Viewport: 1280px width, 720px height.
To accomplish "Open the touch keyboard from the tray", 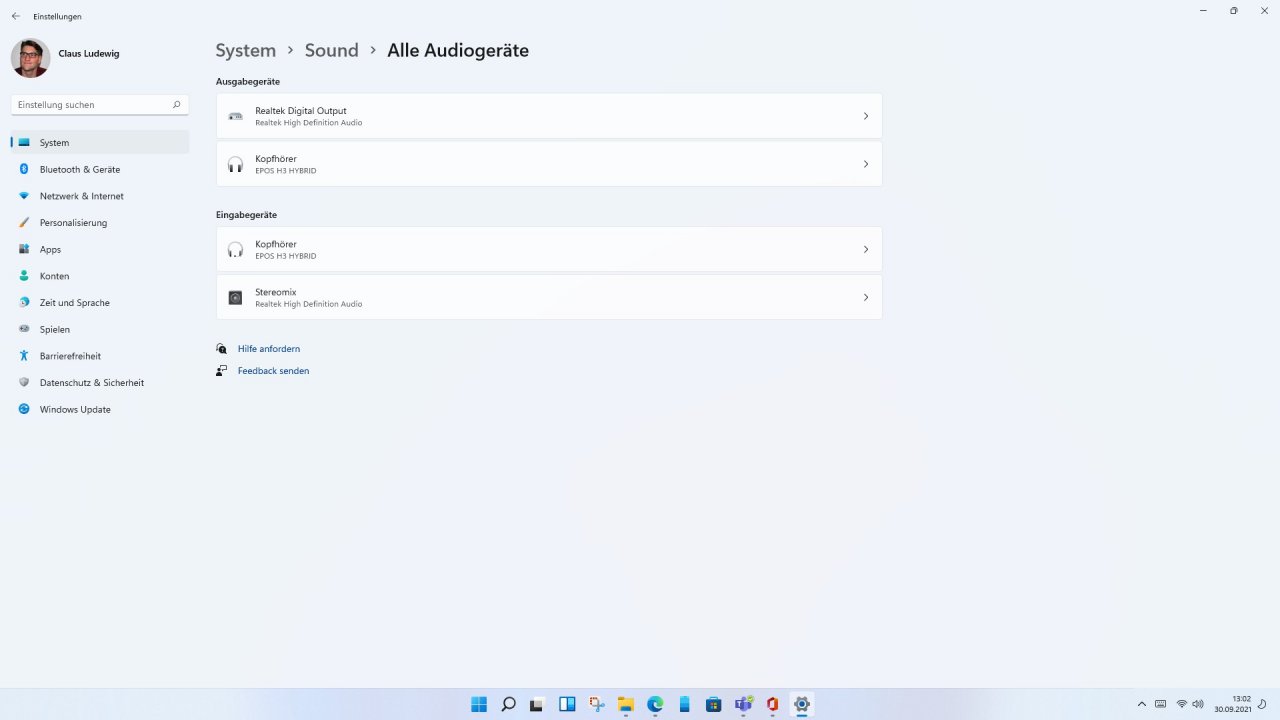I will click(x=1161, y=704).
